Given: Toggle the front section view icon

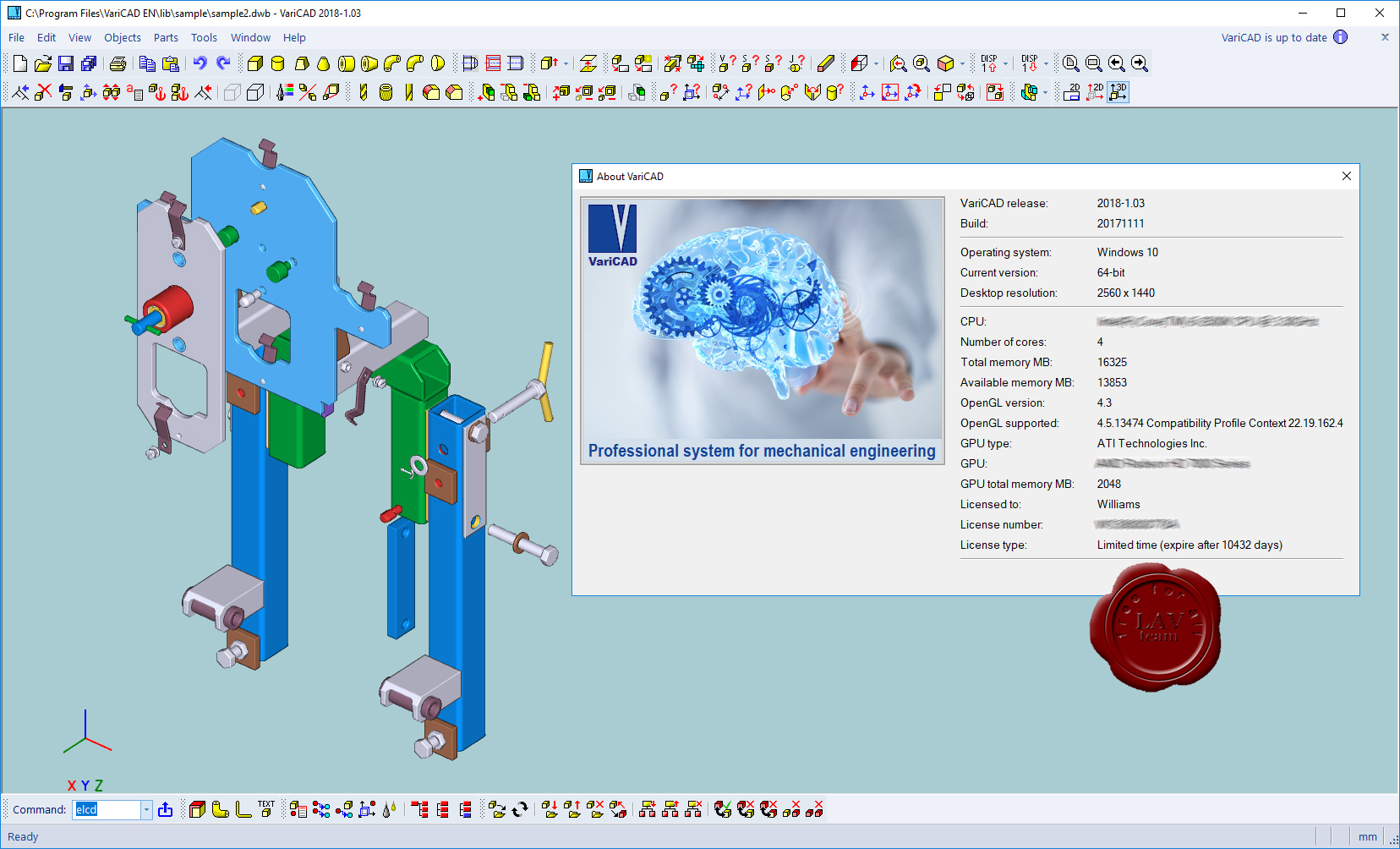Looking at the screenshot, I should tap(470, 63).
